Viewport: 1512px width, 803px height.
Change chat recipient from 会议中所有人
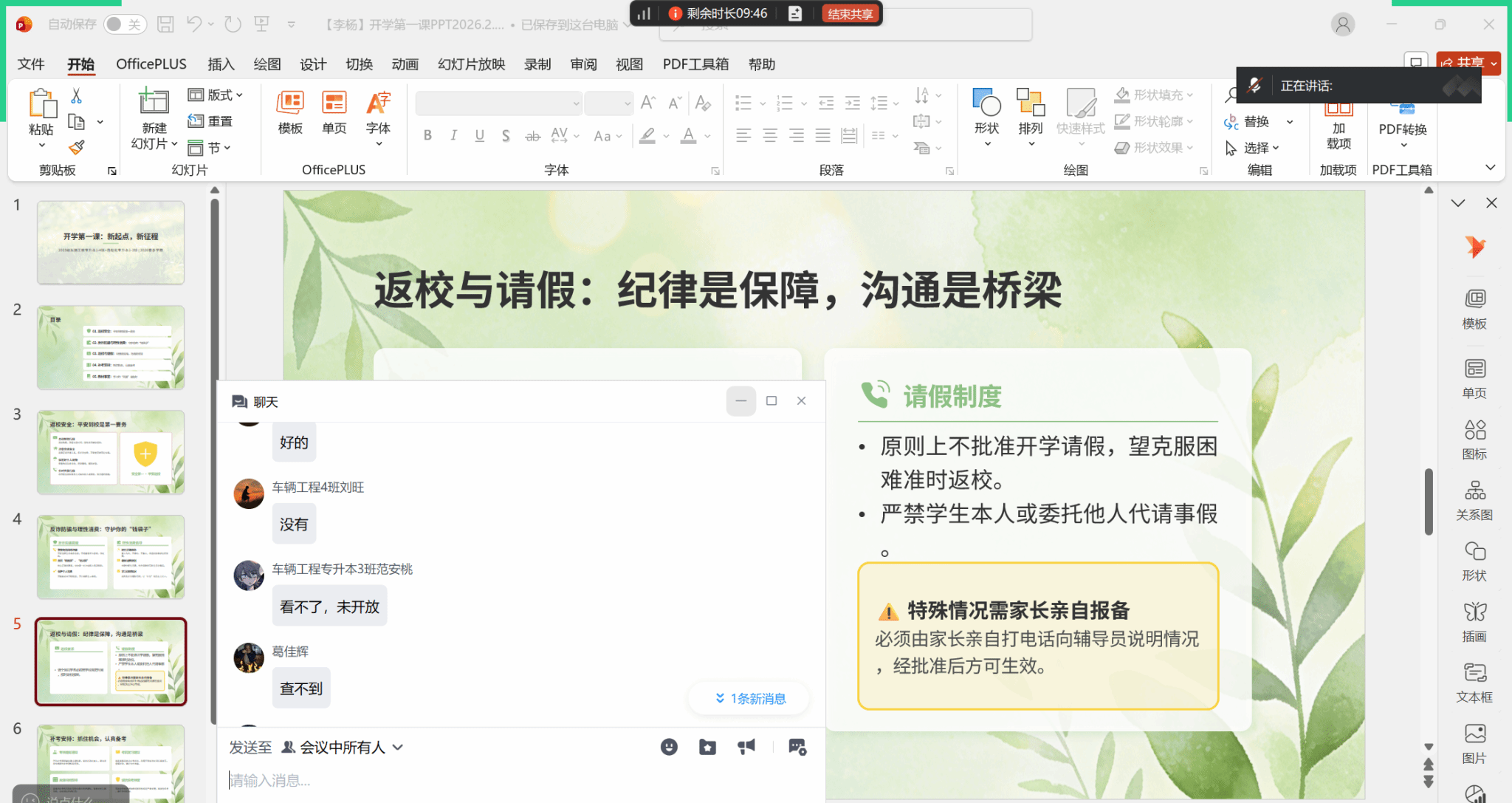[343, 748]
